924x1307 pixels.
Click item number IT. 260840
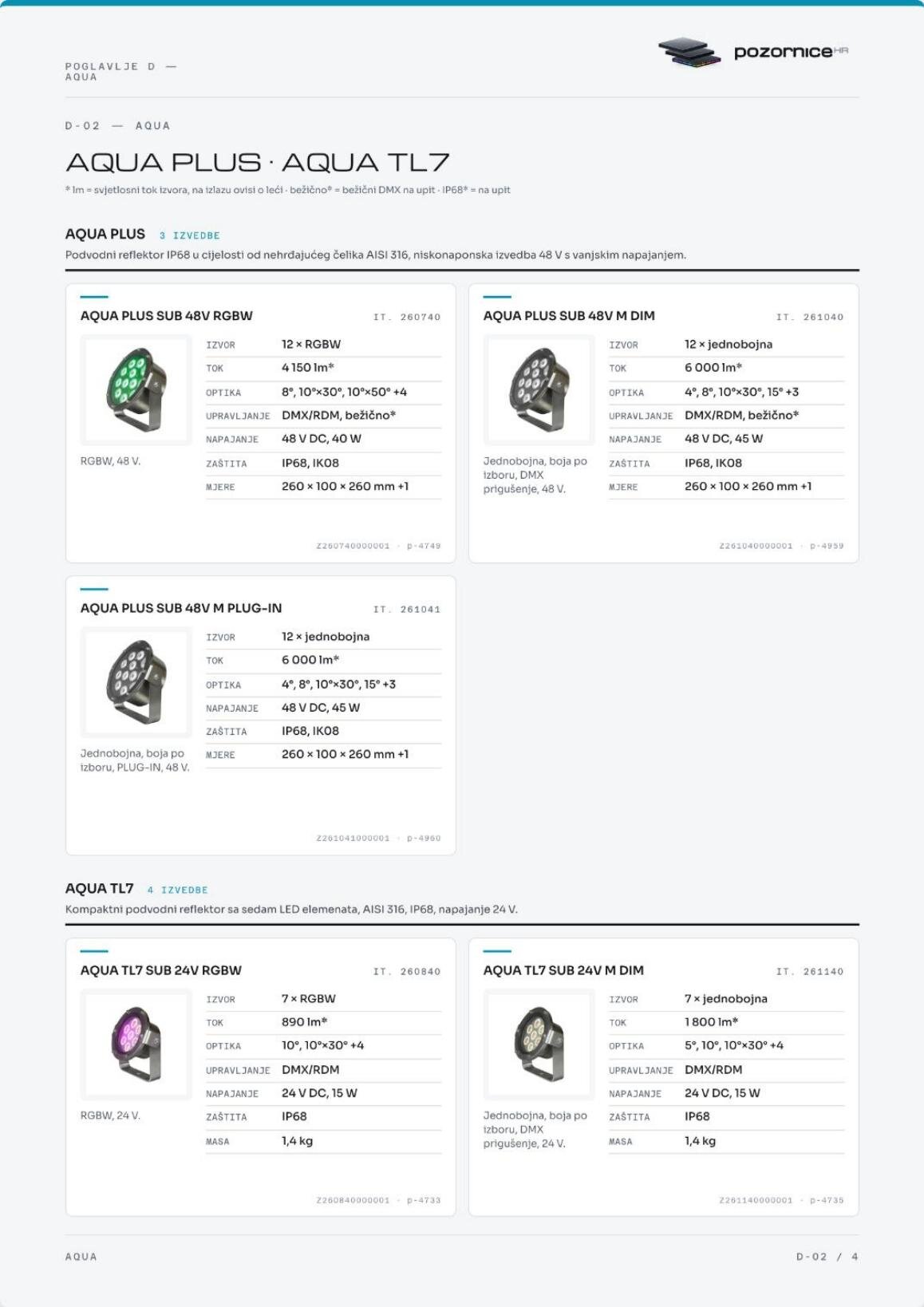point(407,972)
